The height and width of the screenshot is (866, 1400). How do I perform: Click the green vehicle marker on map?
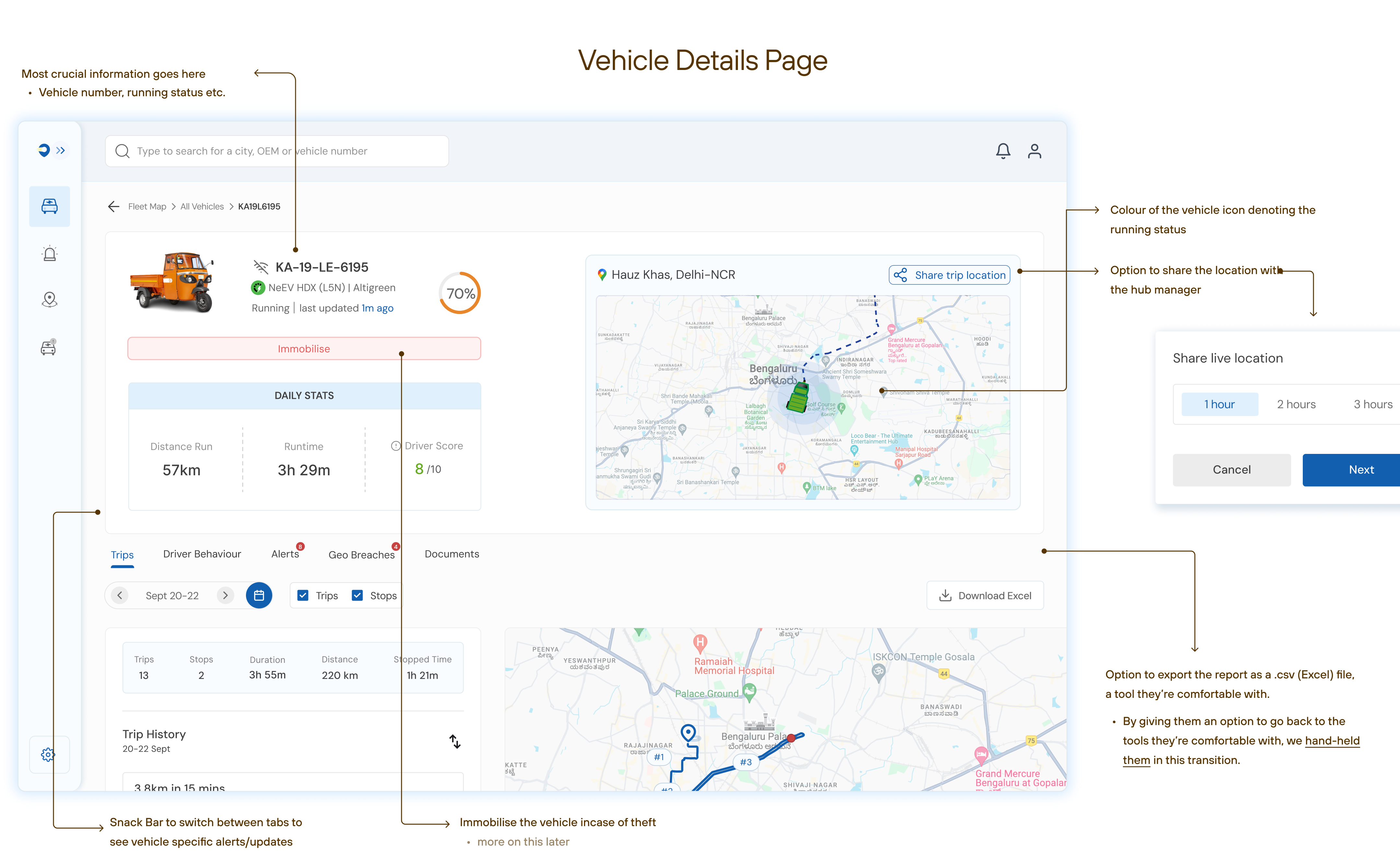[x=798, y=398]
